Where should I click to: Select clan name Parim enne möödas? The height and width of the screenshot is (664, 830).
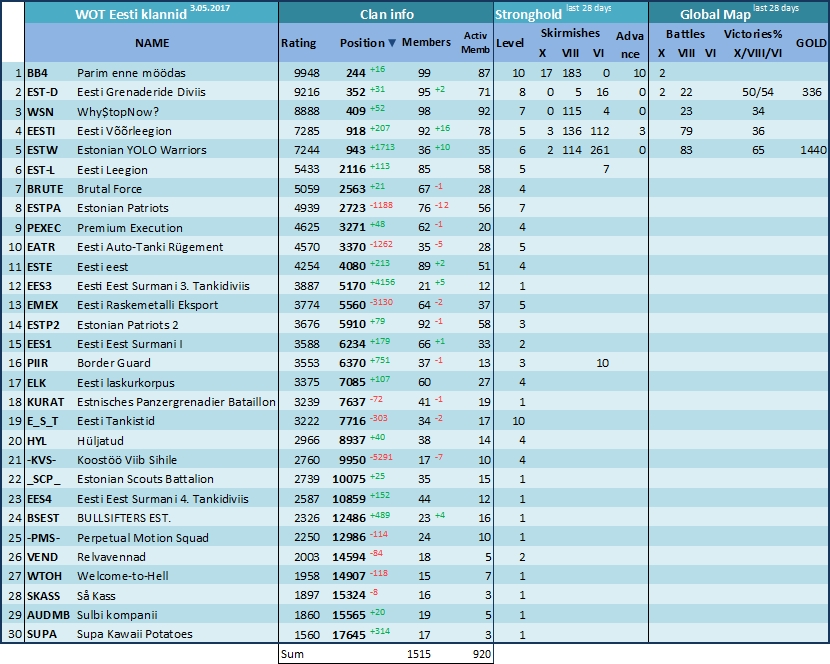tap(131, 73)
